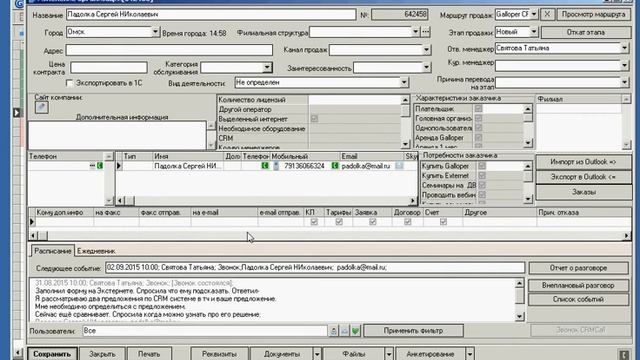Click the Закрыть button
Image resolution: width=640 pixels, height=360 pixels.
102,354
